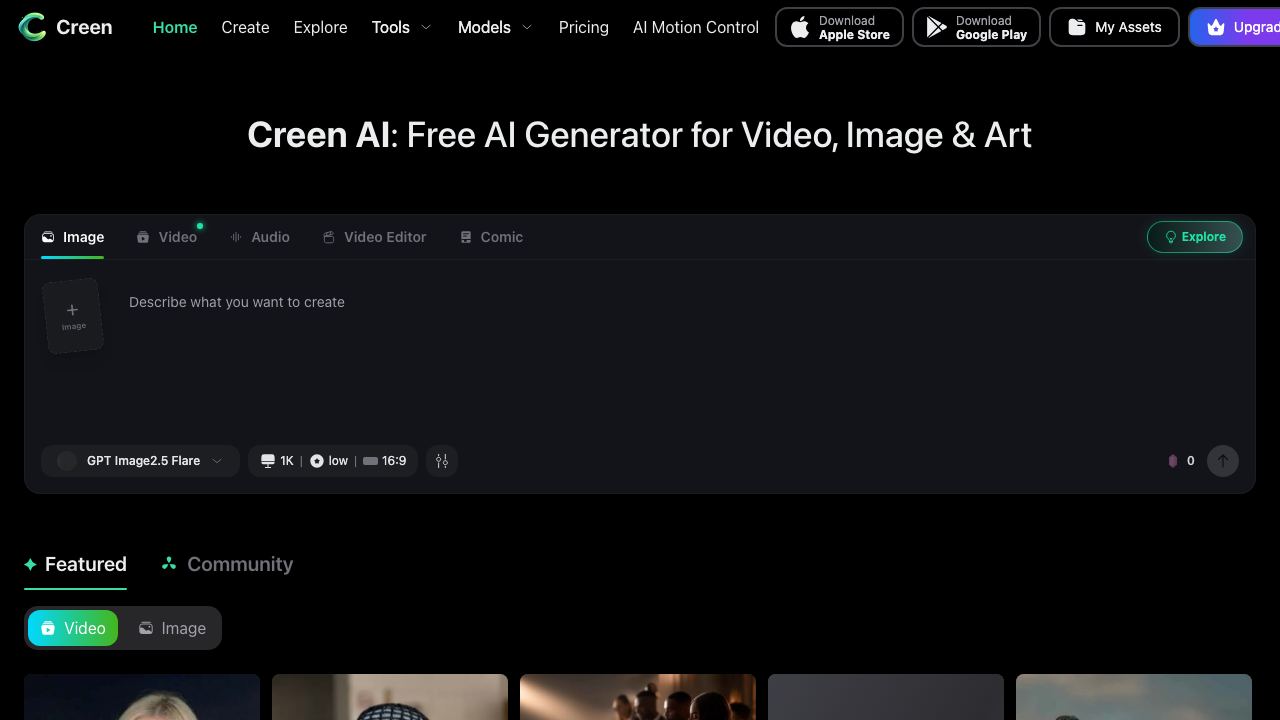Image resolution: width=1280 pixels, height=720 pixels.
Task: Select the Image generator tab
Action: tap(73, 237)
